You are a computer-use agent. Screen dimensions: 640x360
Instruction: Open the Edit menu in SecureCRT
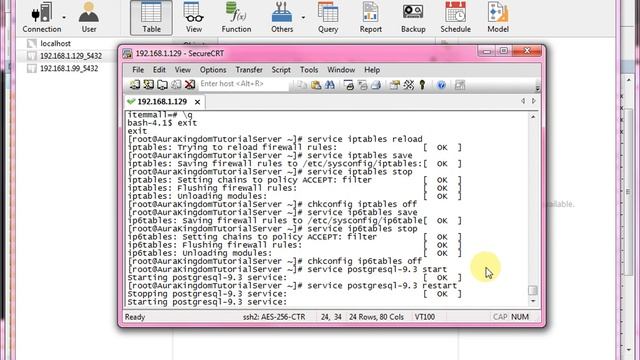click(159, 70)
